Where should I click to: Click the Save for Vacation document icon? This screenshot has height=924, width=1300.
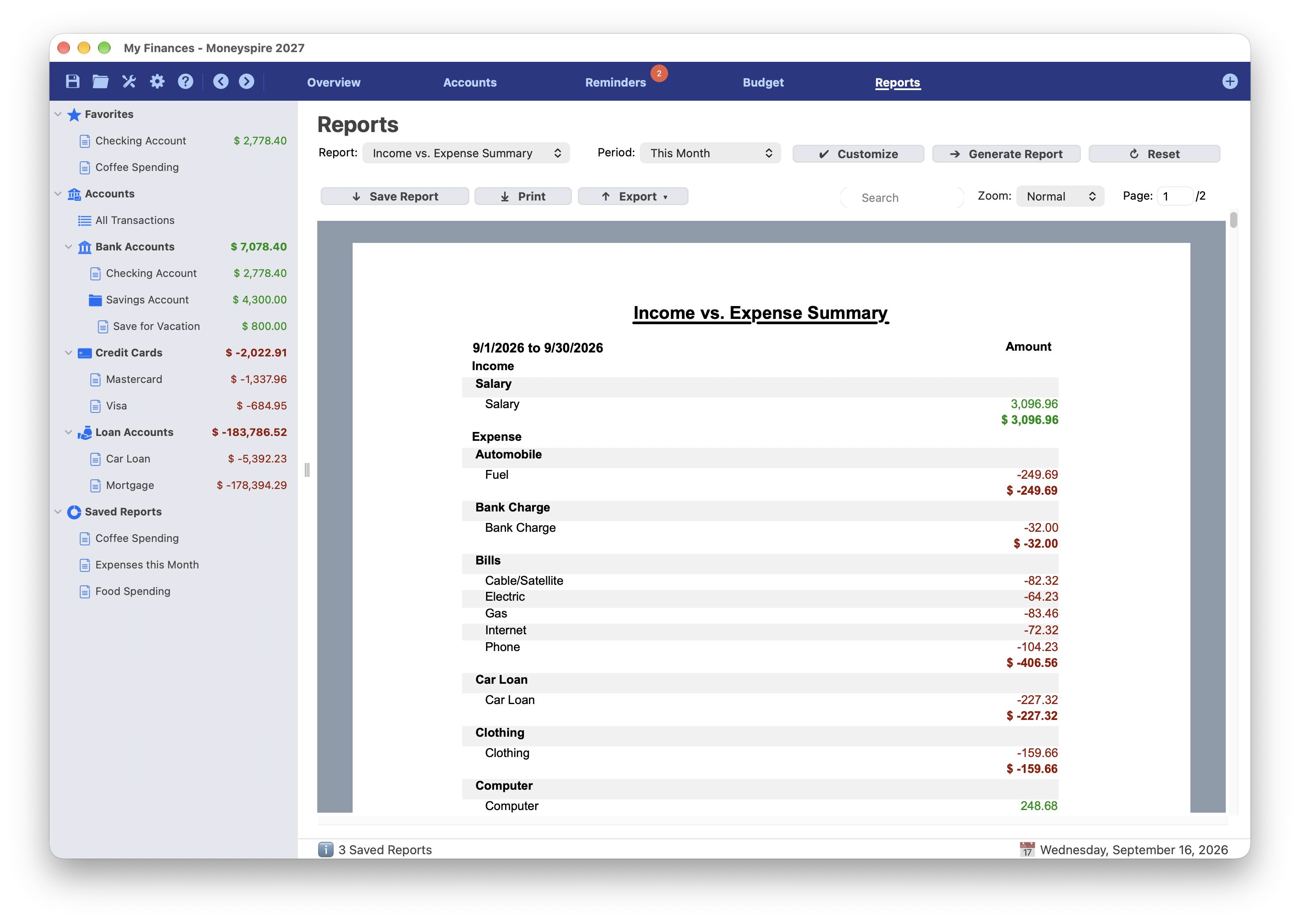[103, 326]
